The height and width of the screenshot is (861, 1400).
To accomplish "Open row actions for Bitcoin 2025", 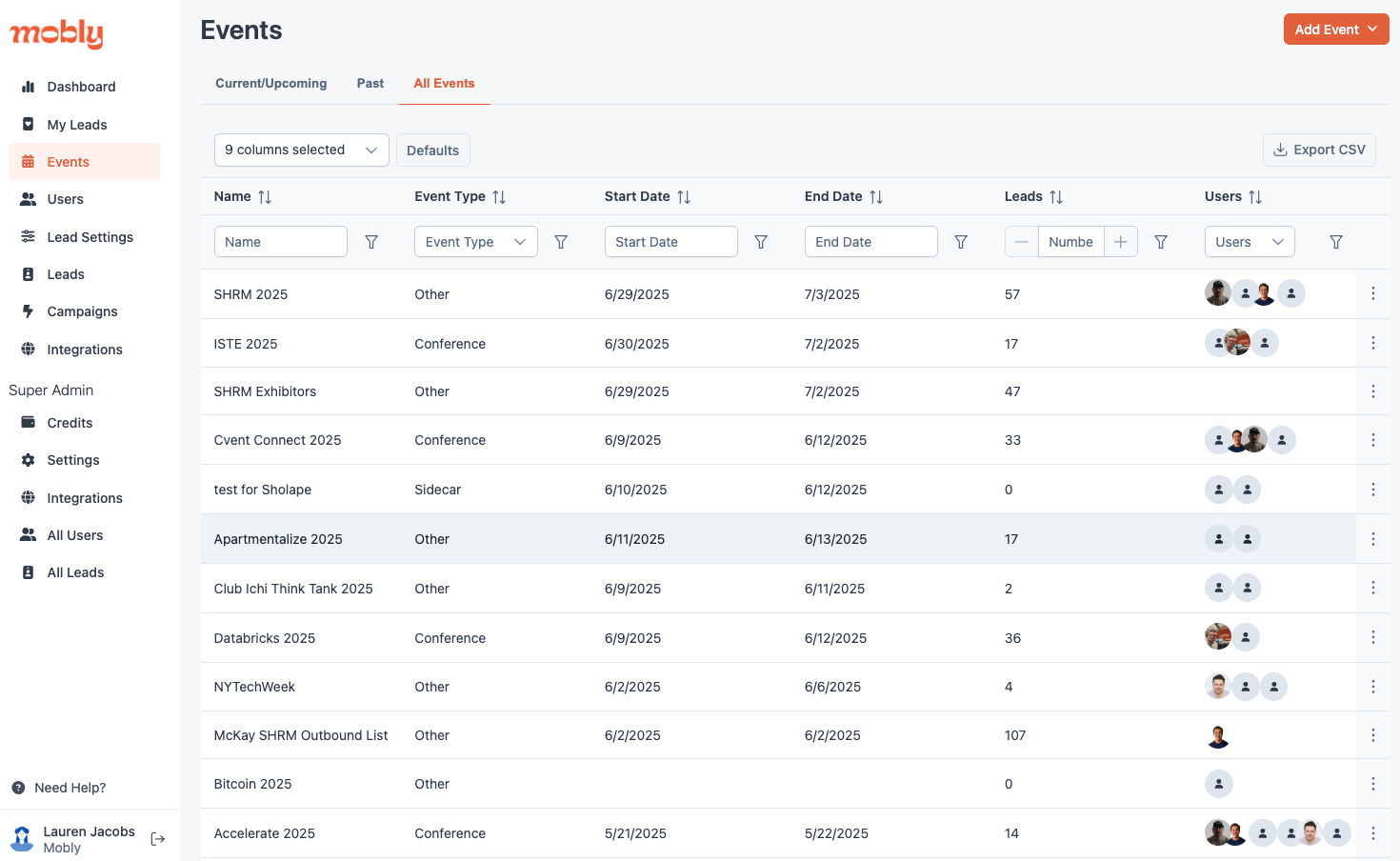I will pos(1373,784).
